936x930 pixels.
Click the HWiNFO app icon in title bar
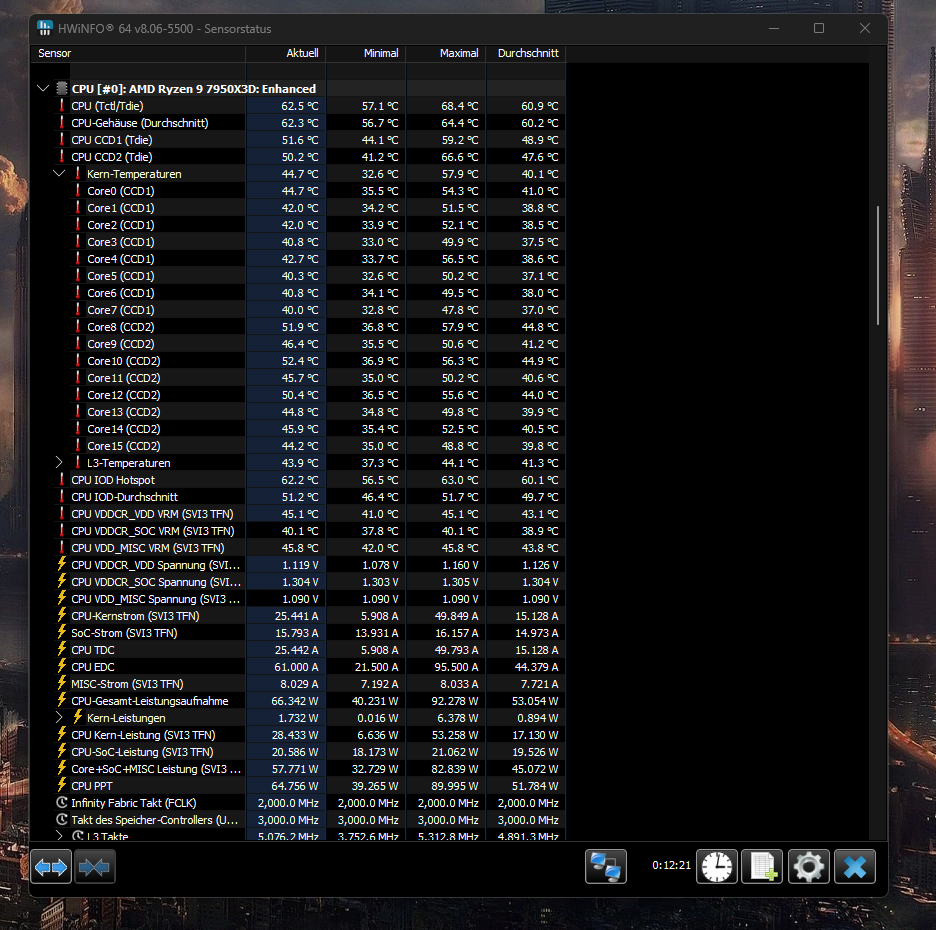click(x=45, y=28)
